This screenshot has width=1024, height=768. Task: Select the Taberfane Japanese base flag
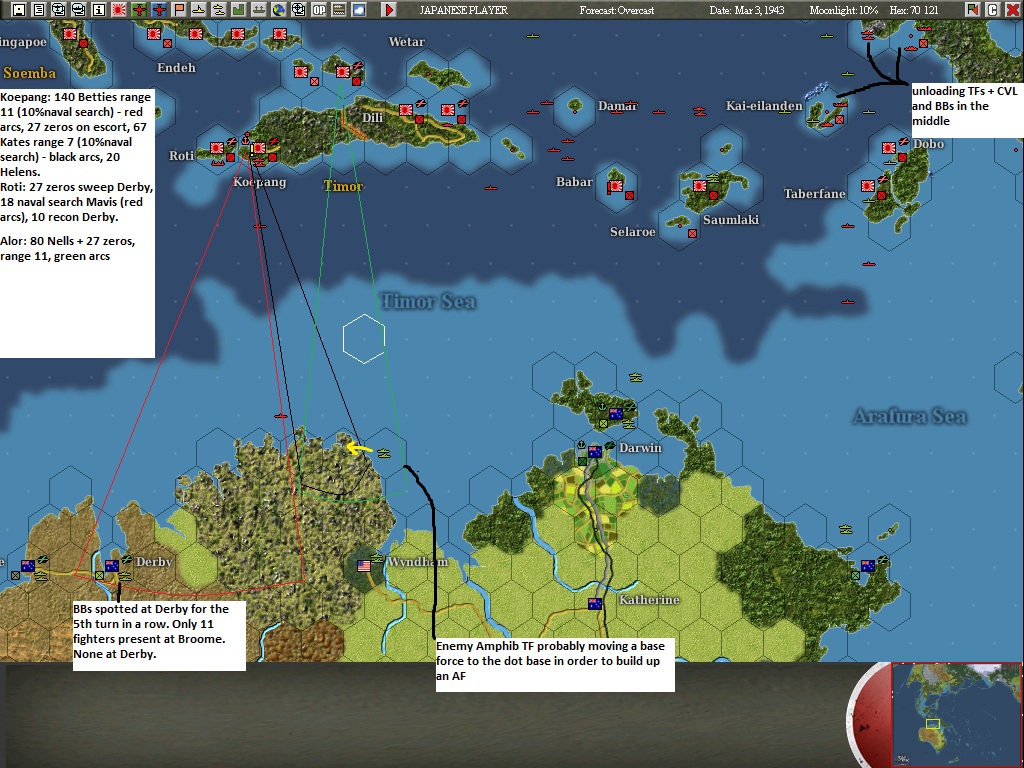(868, 186)
